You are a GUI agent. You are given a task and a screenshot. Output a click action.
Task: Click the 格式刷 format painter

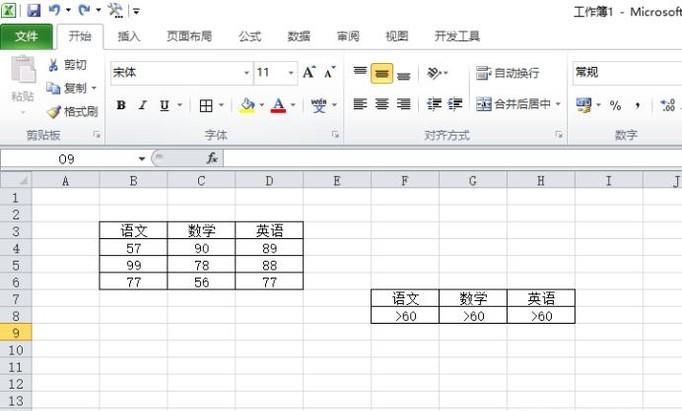coord(72,112)
